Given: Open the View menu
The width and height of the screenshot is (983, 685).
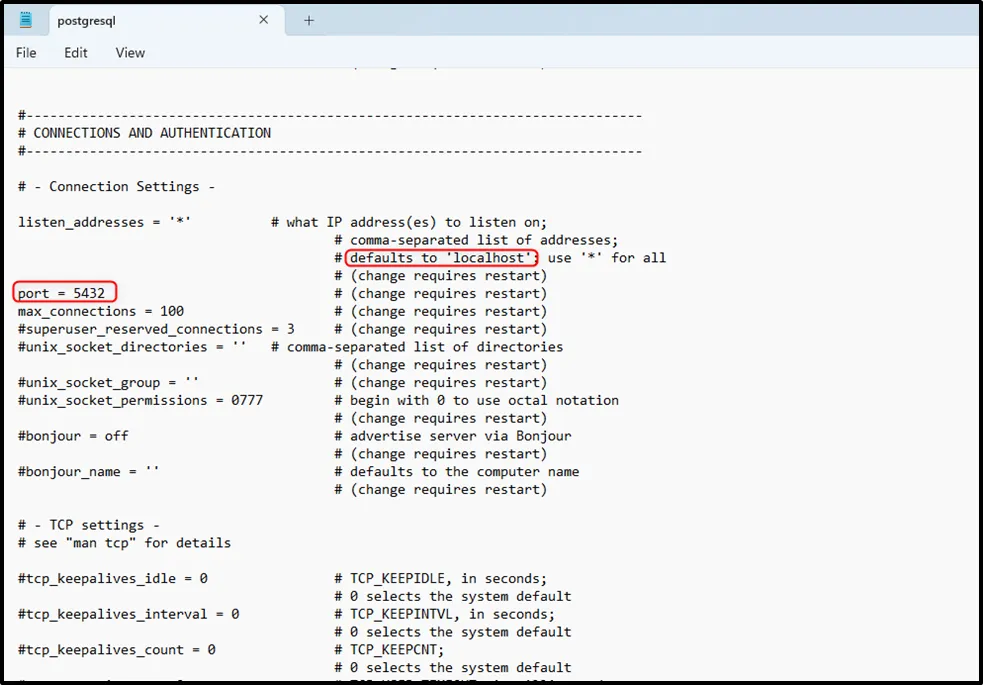Looking at the screenshot, I should coord(130,53).
